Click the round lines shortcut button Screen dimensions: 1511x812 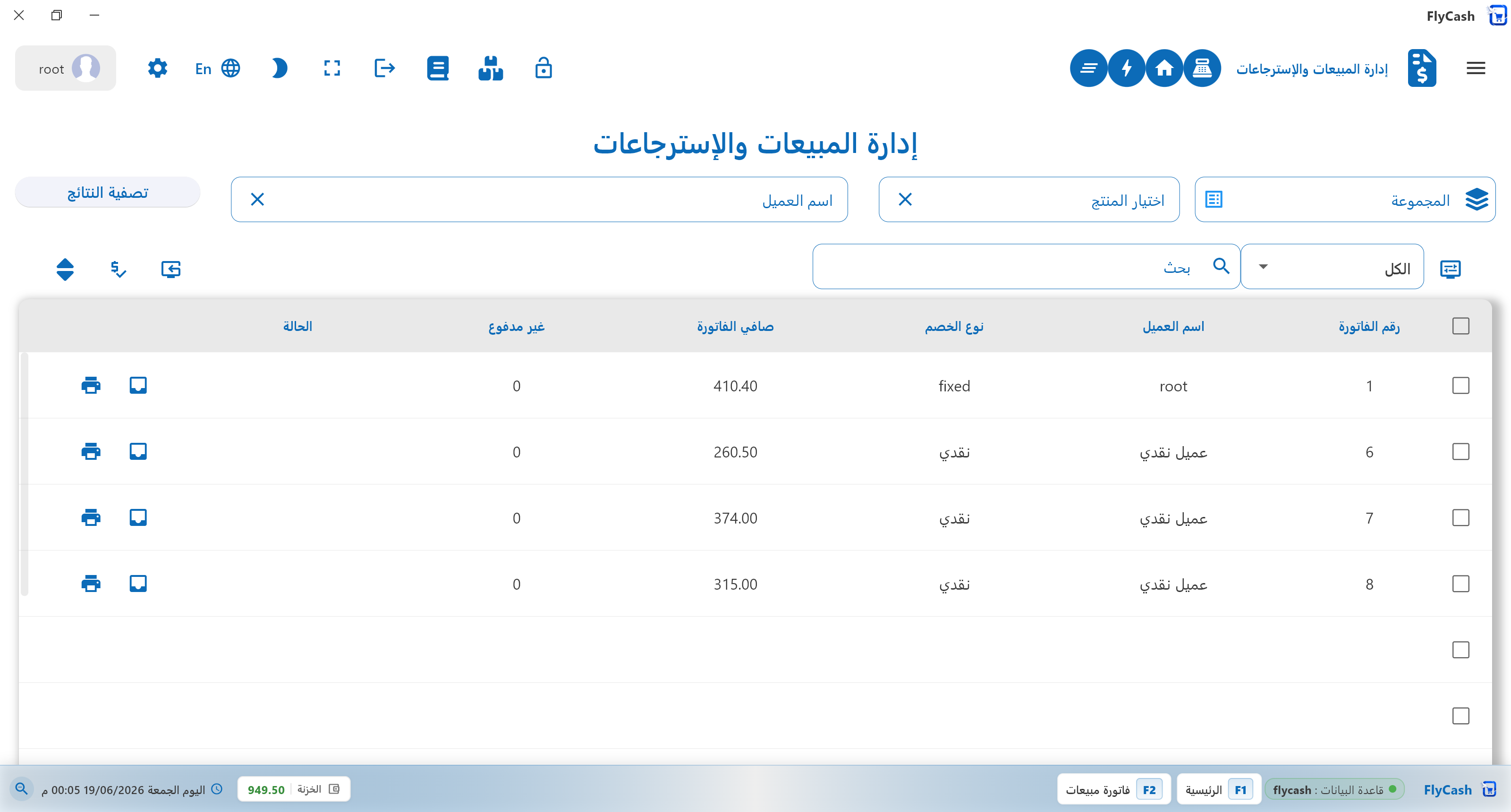click(x=1089, y=68)
